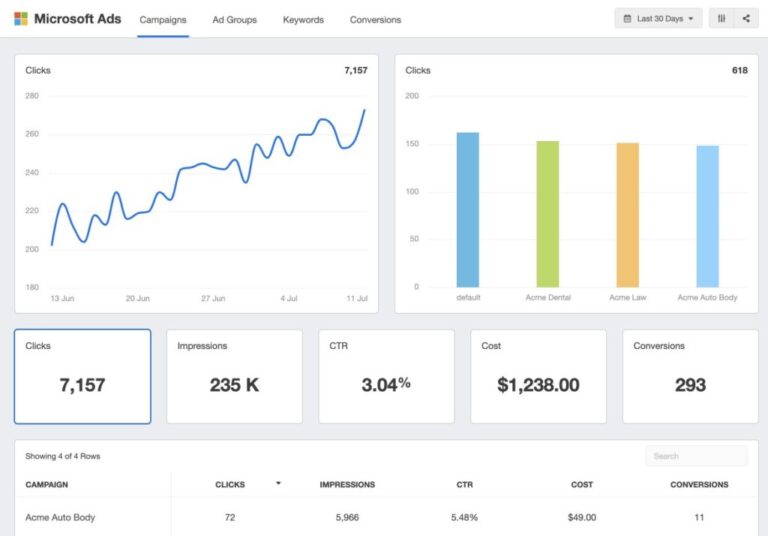Click the default campaign blue bar

(x=468, y=210)
